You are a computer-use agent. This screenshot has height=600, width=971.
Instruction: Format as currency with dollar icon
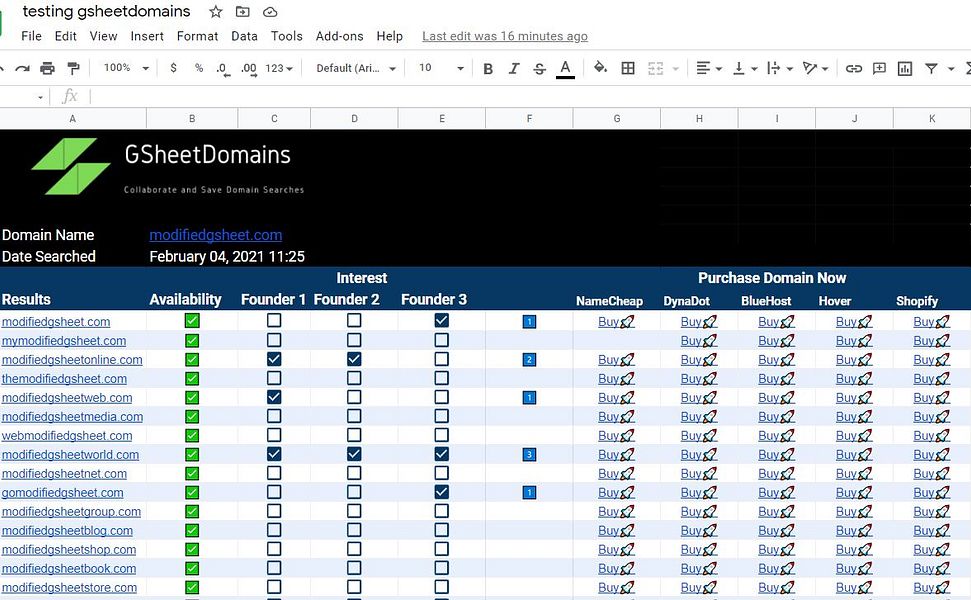173,67
